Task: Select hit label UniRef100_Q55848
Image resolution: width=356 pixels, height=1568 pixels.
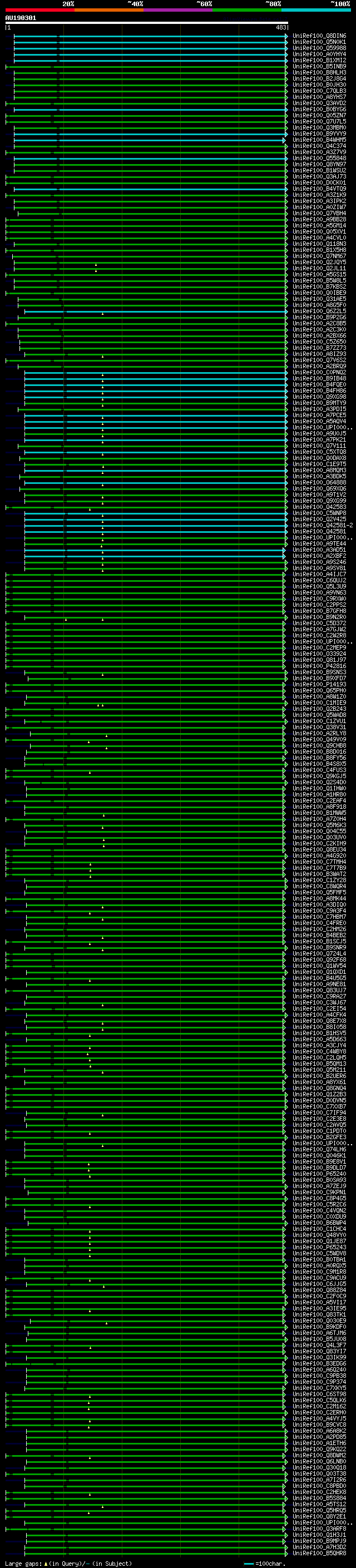Action: 319,159
